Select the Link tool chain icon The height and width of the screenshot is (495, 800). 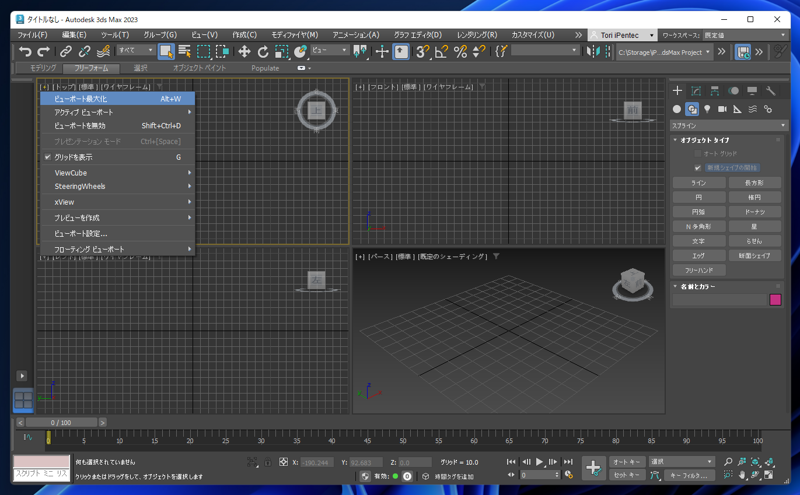(x=65, y=52)
